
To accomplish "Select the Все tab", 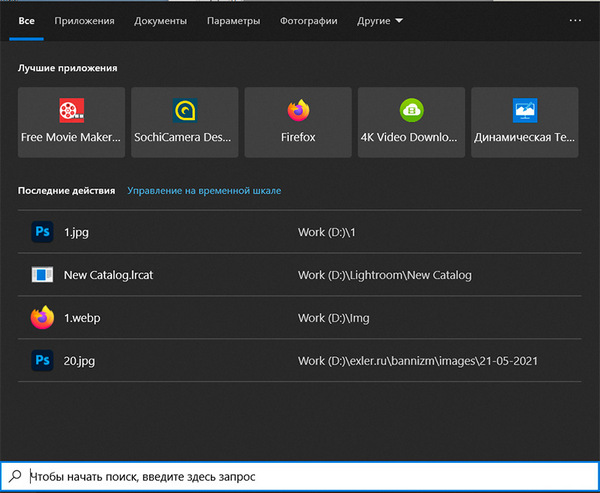I will (x=26, y=20).
